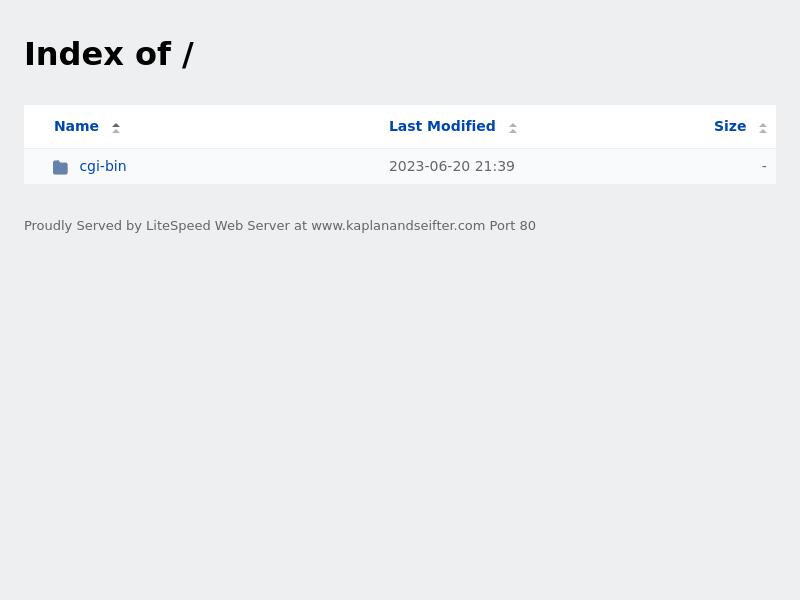Click the down arrow beside Last Modified
Viewport: 800px width, 600px height.
click(x=513, y=131)
